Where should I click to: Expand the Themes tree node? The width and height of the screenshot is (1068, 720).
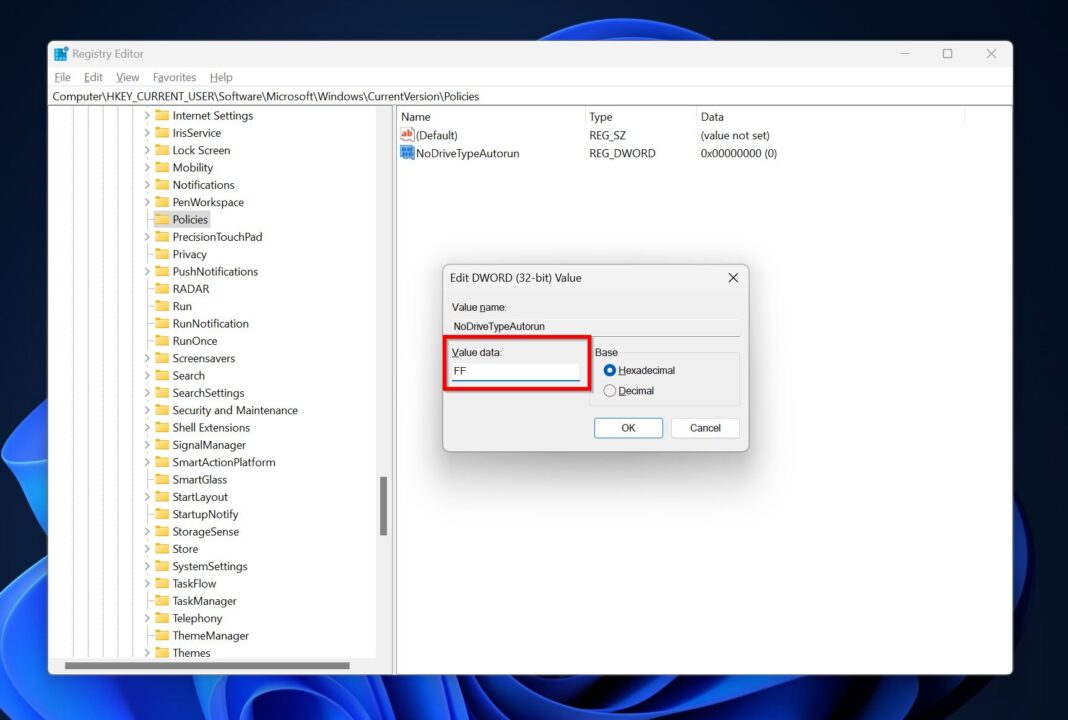(147, 653)
